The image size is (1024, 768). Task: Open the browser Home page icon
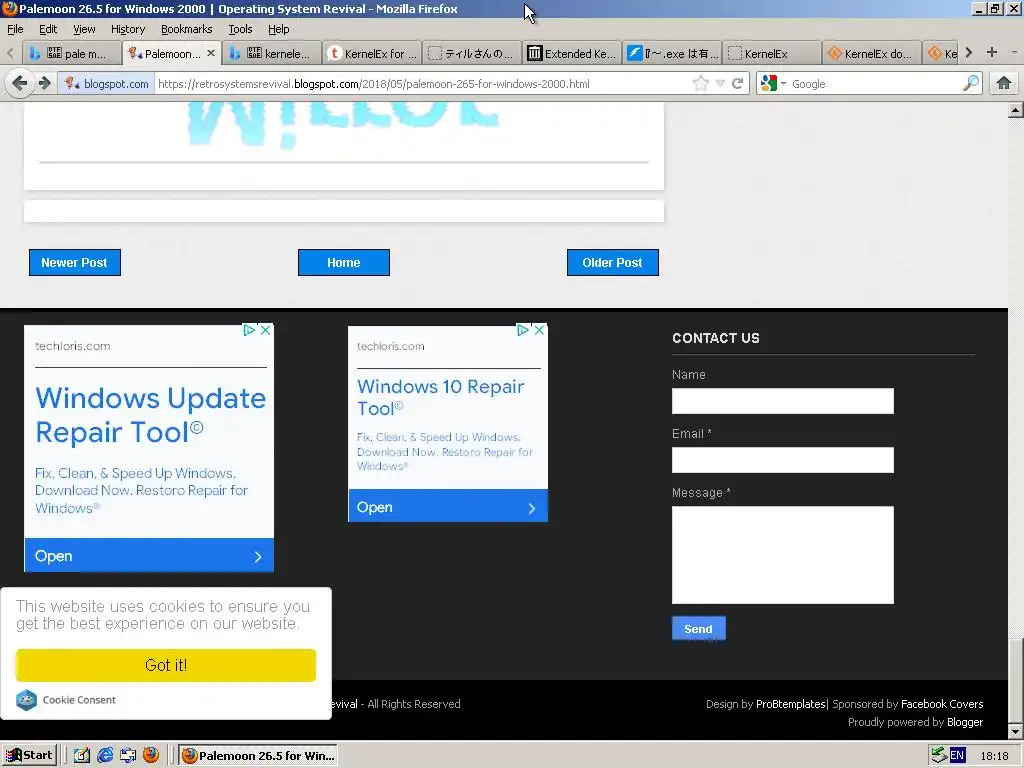point(1004,84)
